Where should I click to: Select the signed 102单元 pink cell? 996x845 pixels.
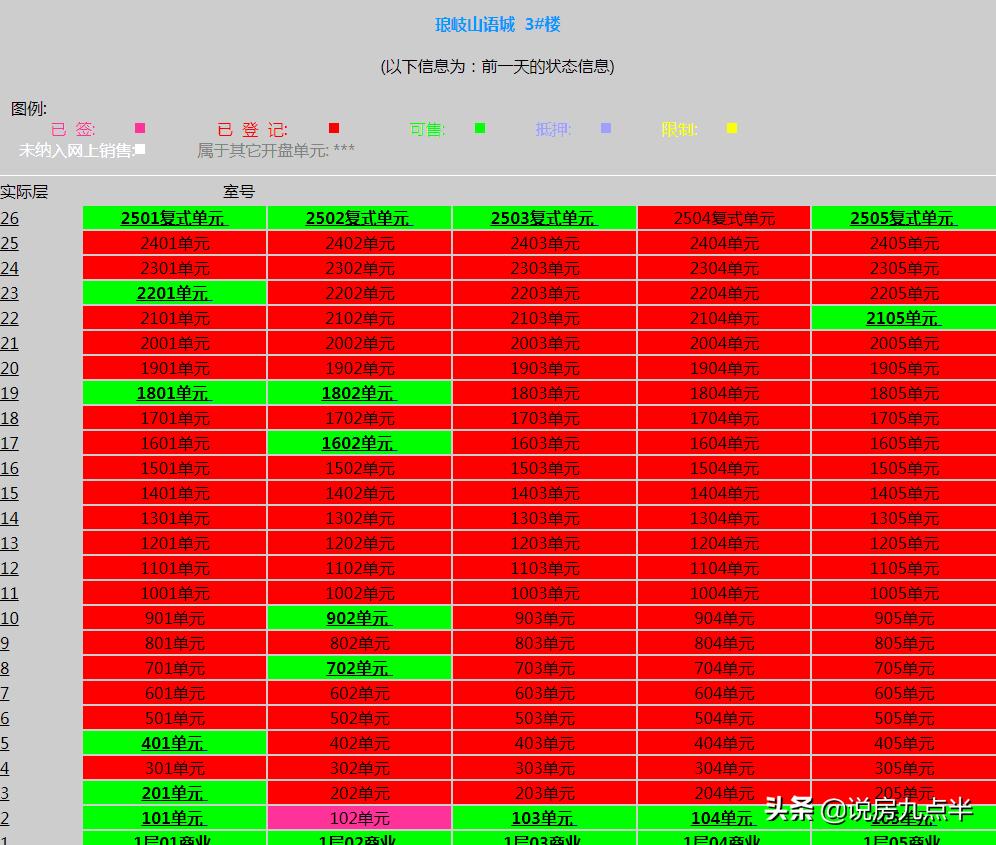(360, 818)
